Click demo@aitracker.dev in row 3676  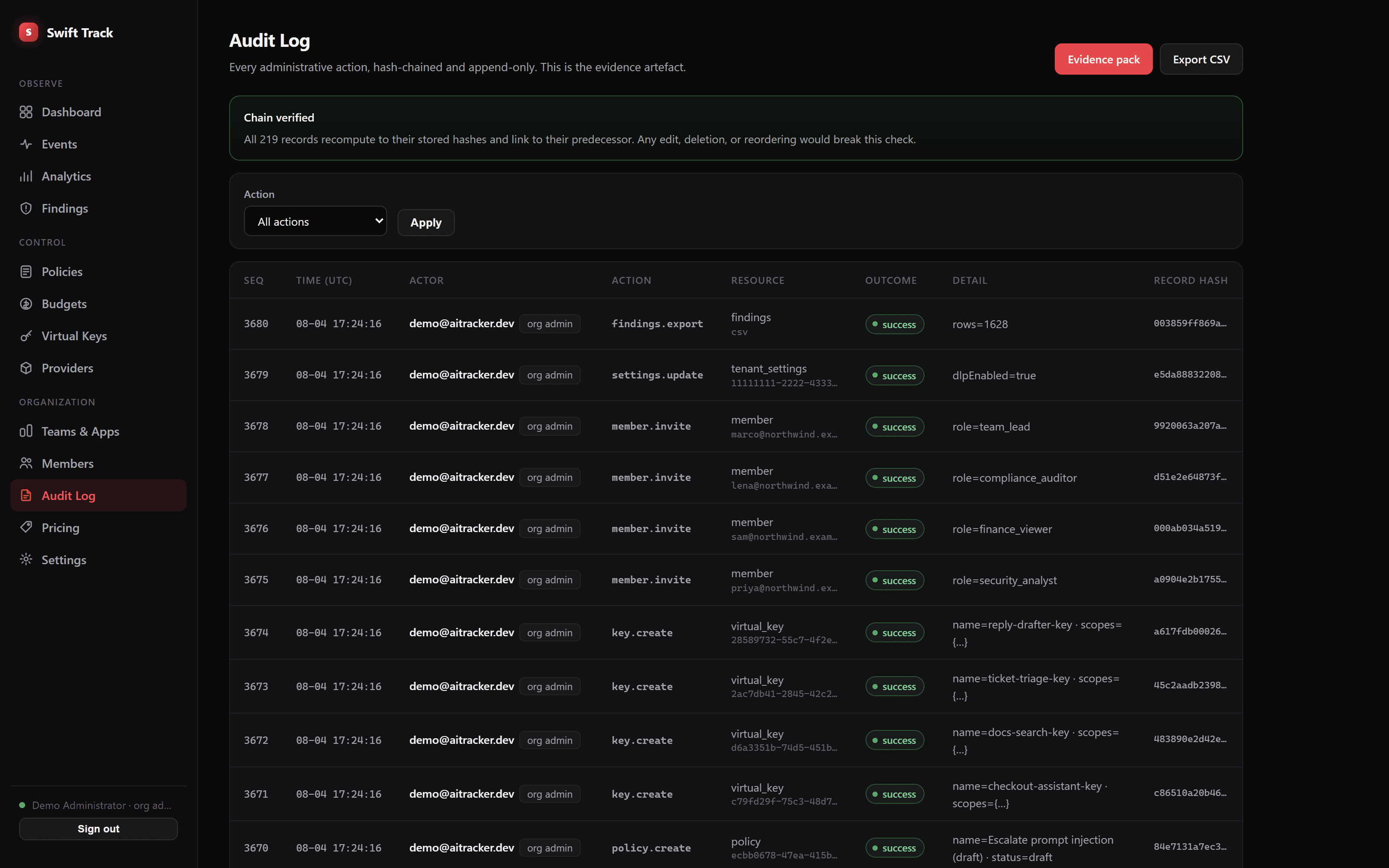click(461, 528)
